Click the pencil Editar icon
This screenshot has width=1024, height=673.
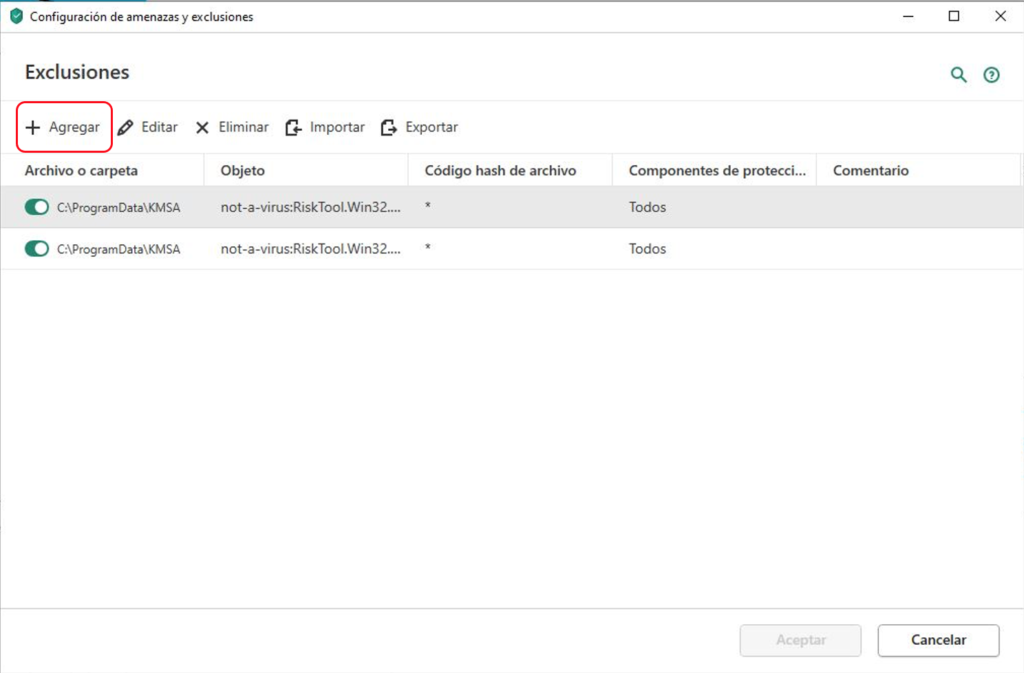(125, 128)
